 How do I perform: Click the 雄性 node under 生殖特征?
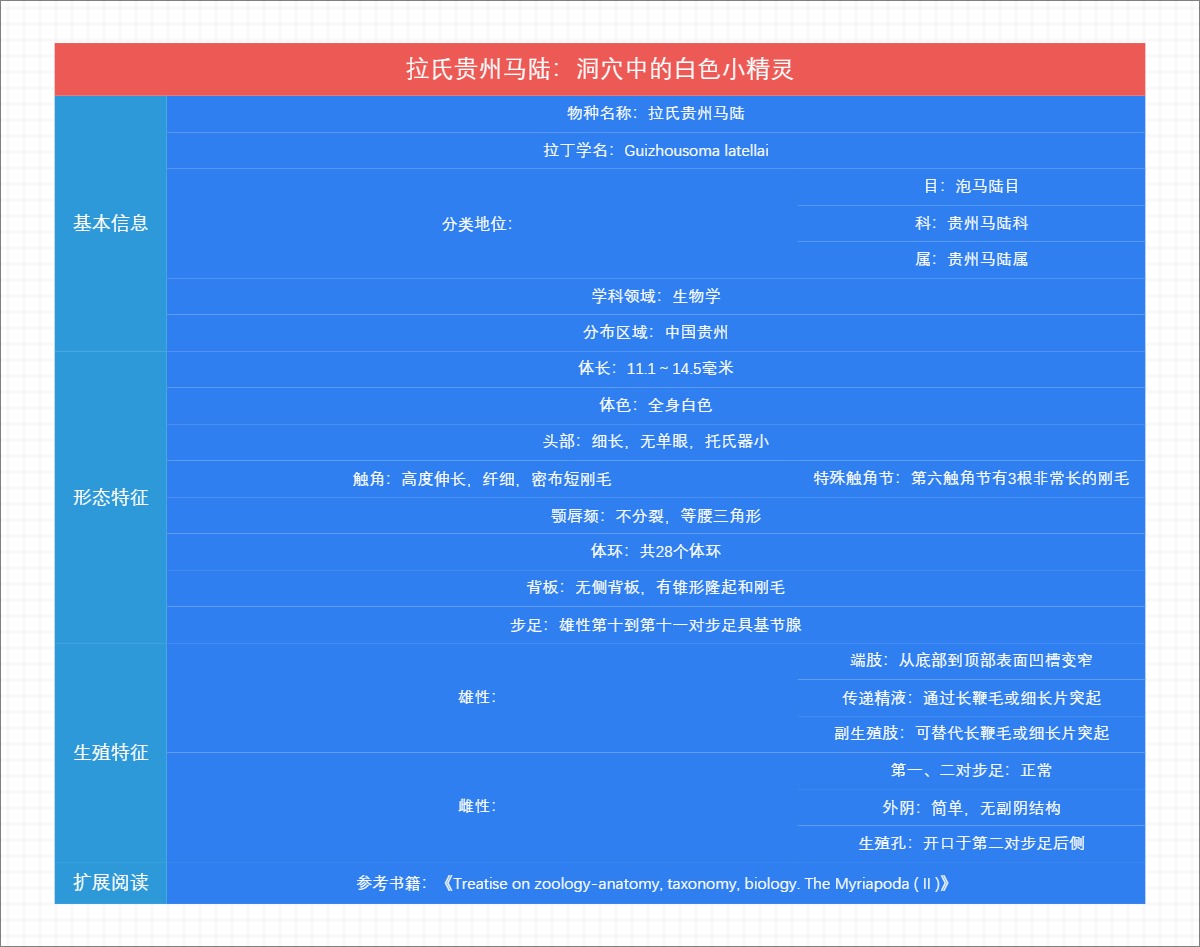pos(478,698)
